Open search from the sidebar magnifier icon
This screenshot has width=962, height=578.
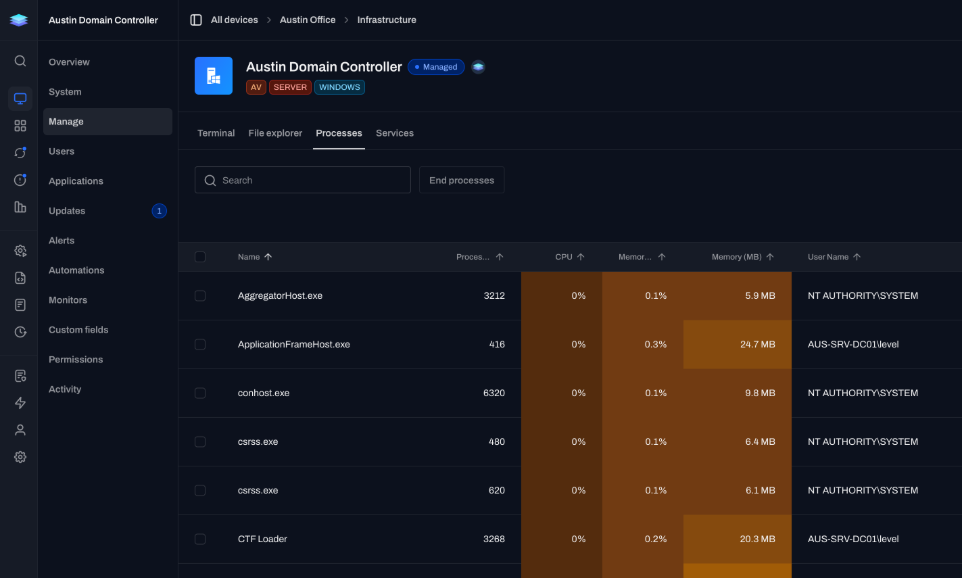tap(20, 61)
